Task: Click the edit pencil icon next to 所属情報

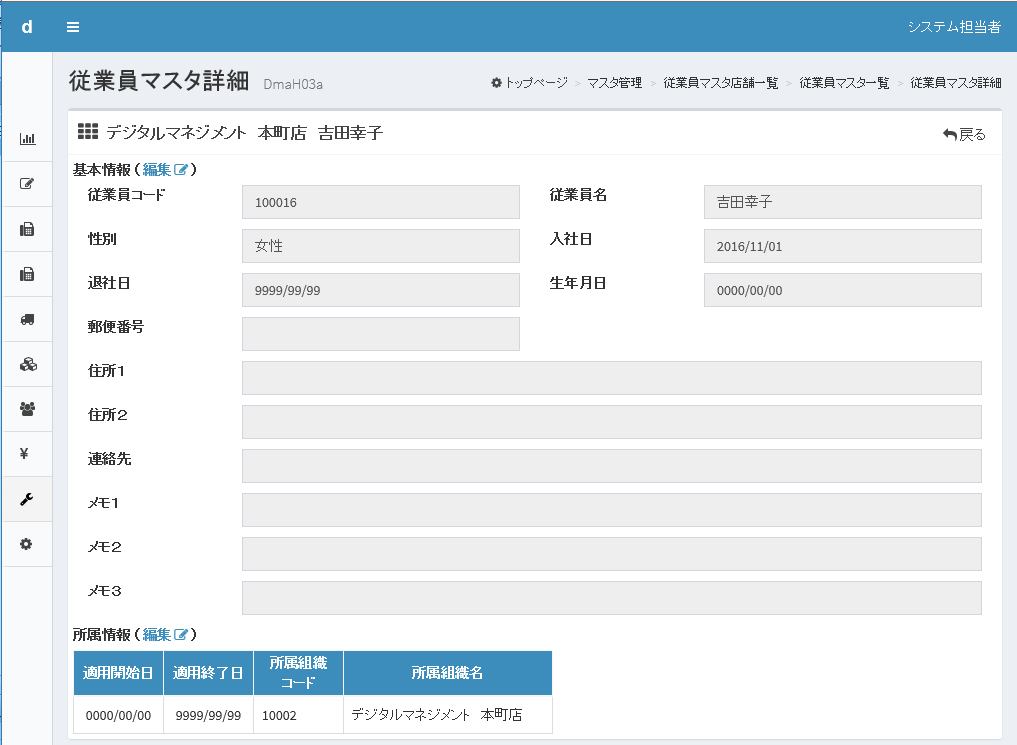Action: point(181,635)
